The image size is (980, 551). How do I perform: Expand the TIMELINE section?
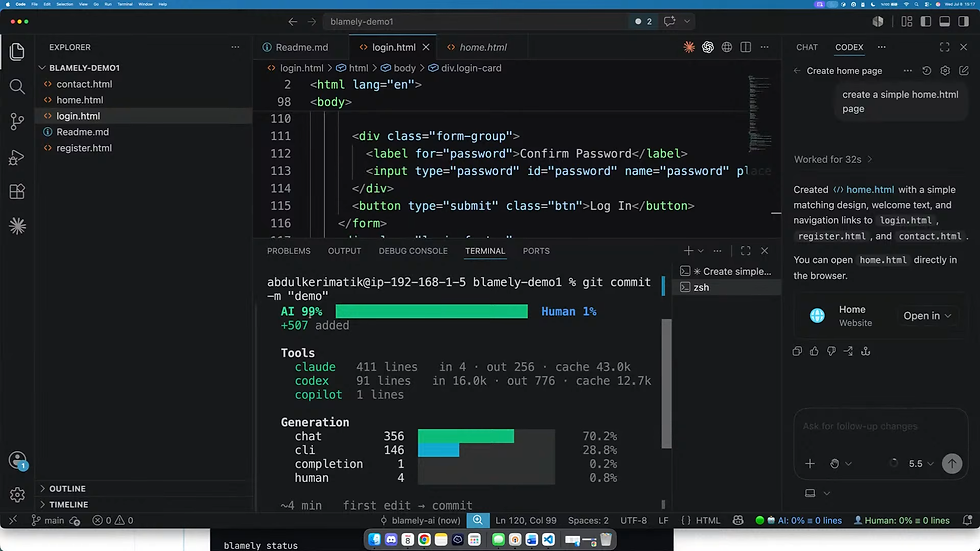coord(69,504)
